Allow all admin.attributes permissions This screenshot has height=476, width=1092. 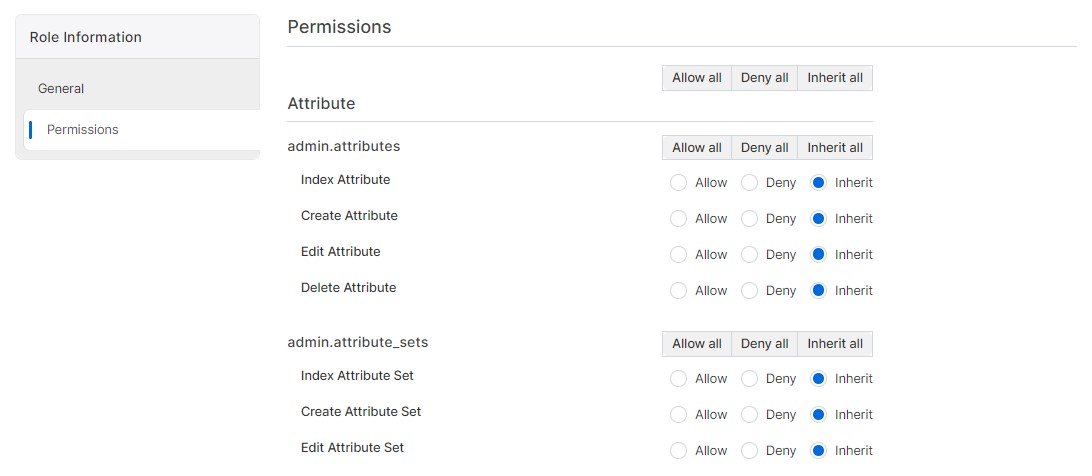(696, 148)
